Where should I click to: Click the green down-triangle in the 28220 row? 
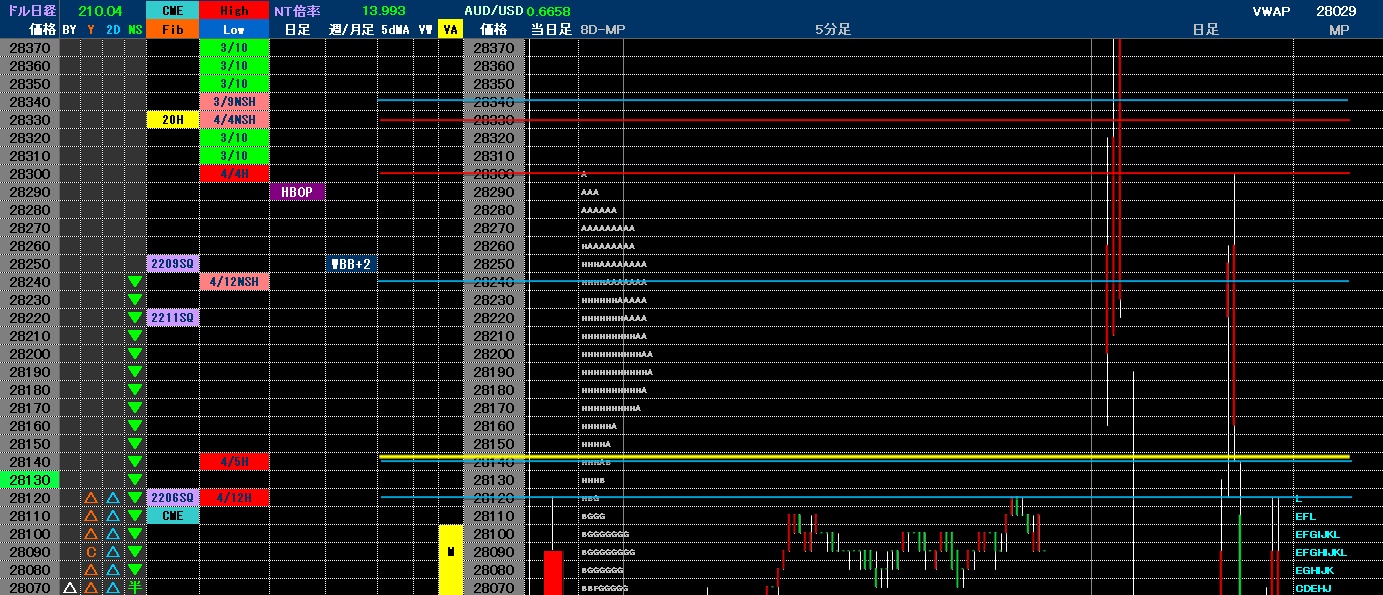[x=135, y=318]
